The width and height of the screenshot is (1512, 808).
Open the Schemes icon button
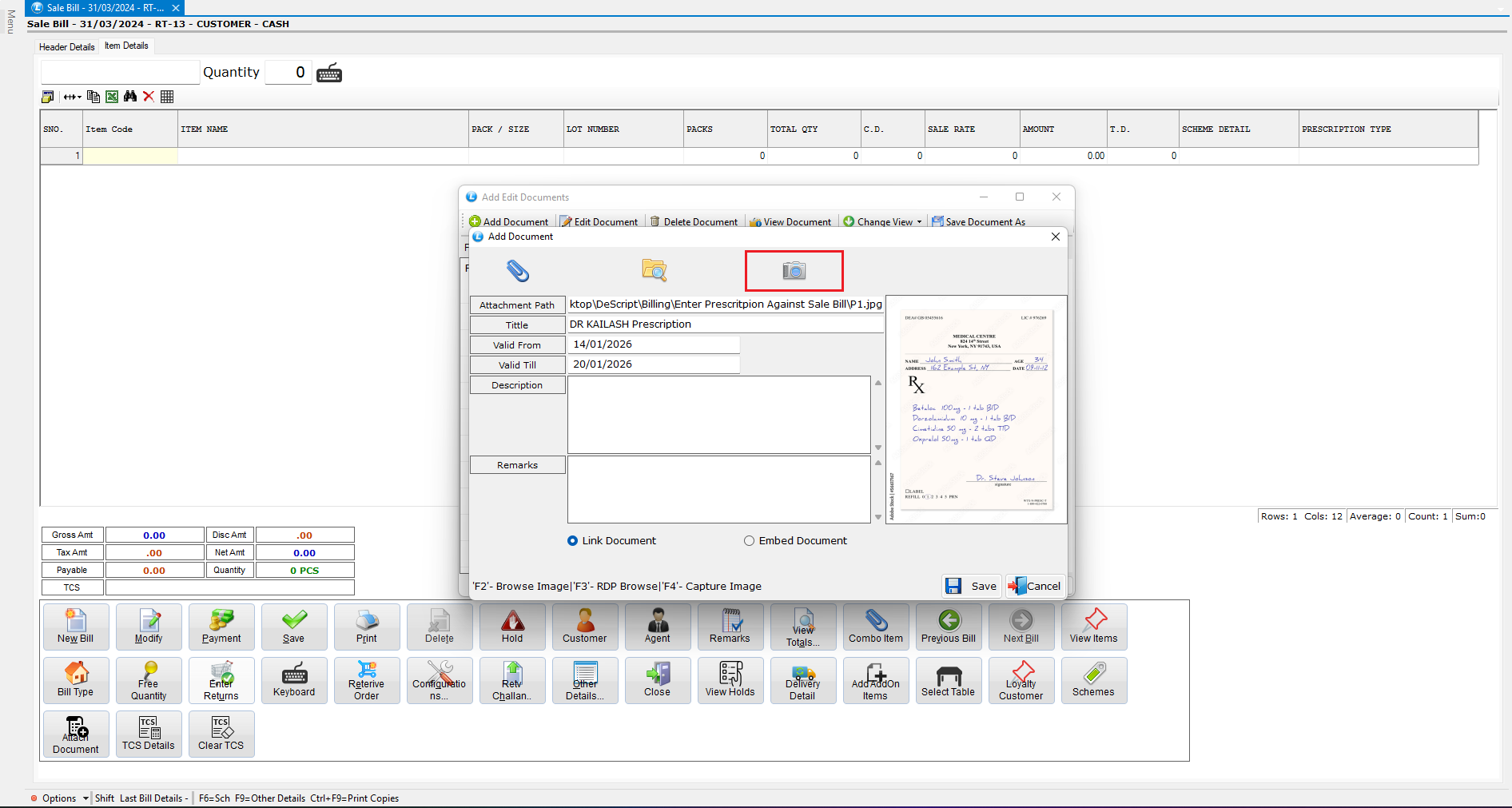click(1093, 680)
